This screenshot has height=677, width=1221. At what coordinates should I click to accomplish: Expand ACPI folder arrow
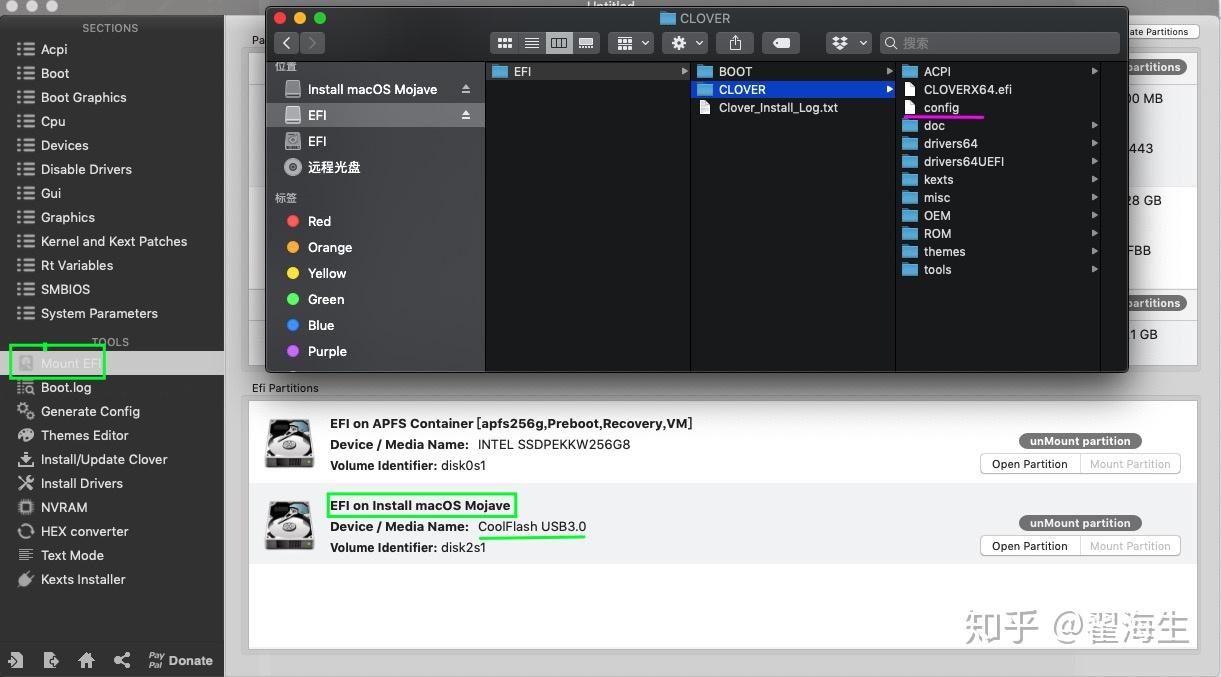1094,71
